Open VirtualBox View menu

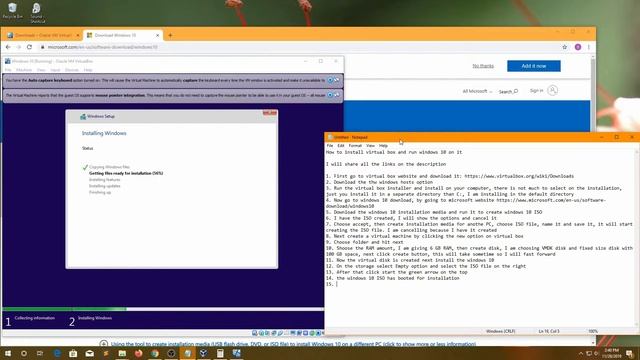click(x=41, y=70)
